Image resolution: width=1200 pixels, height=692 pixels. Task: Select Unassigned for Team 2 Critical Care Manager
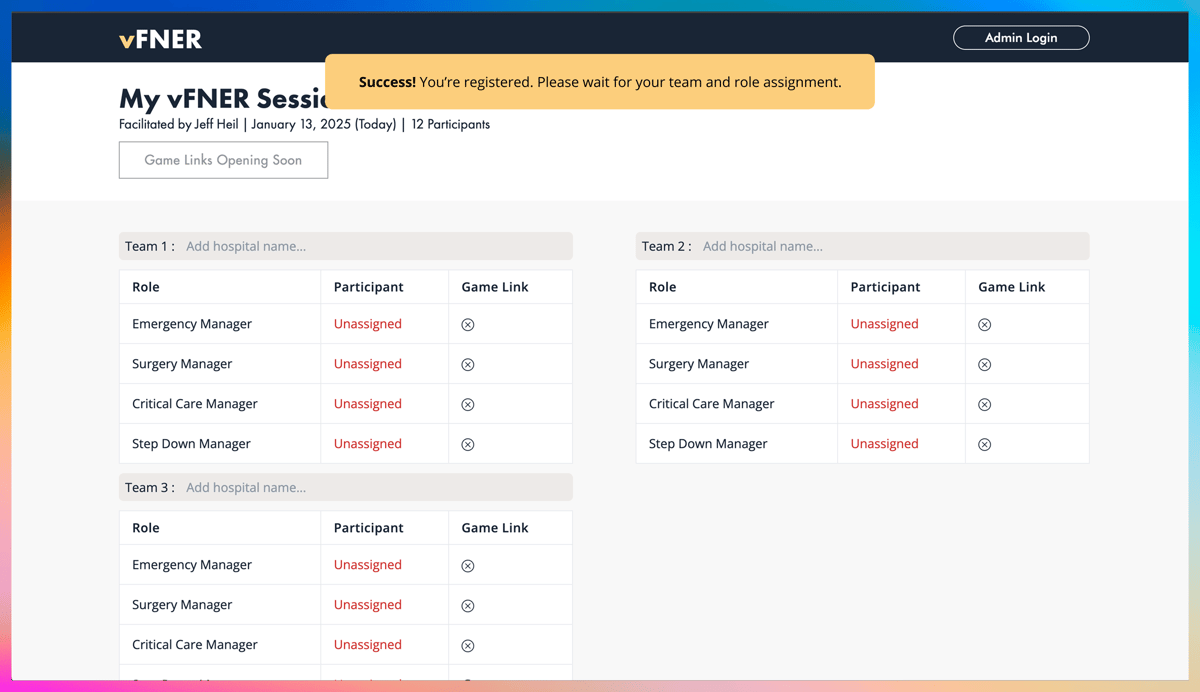(x=885, y=404)
